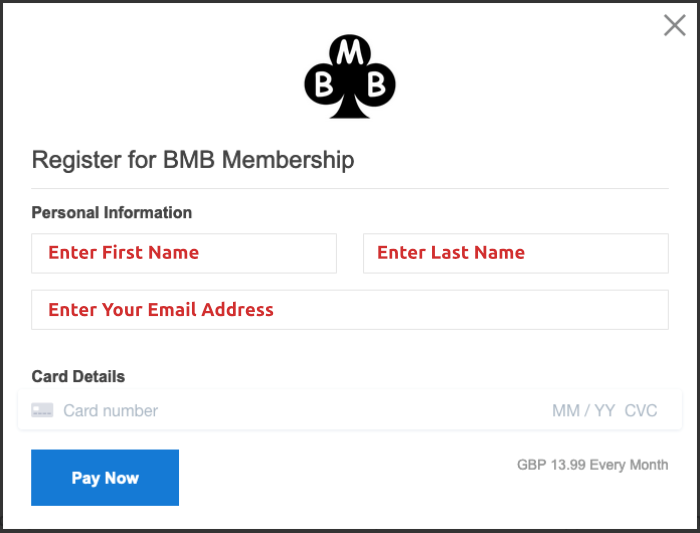Screen dimensions: 700x533
Task: Select the MM / YY expiry field
Action: coord(583,411)
